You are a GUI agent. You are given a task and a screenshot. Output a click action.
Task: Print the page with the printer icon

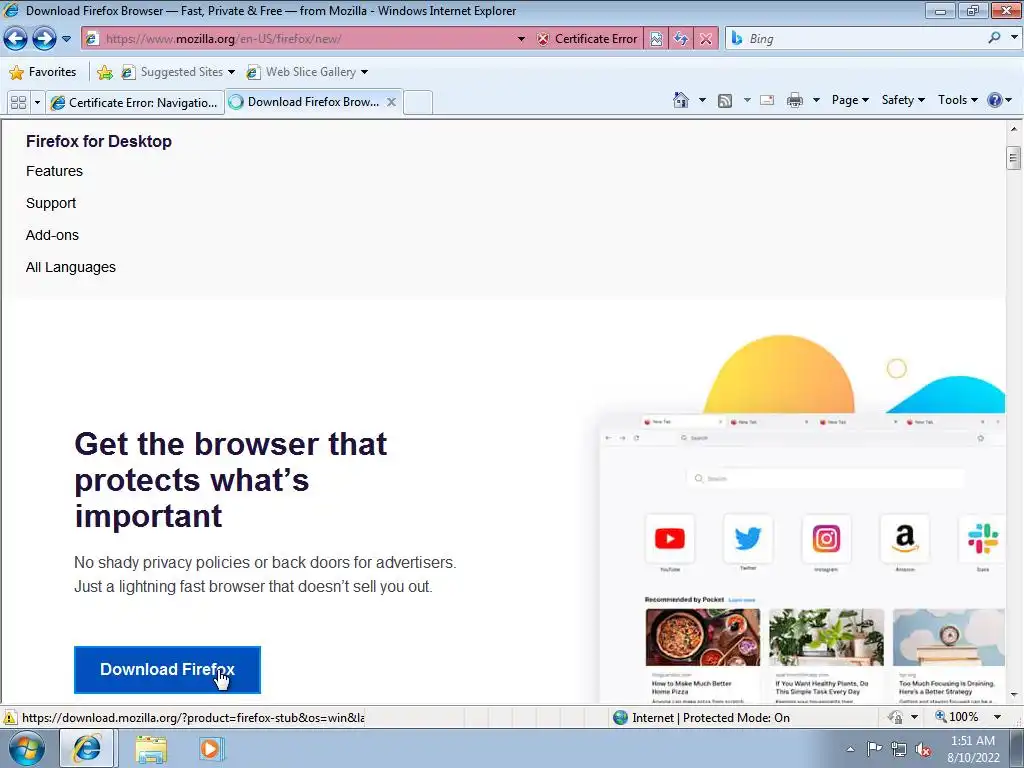point(795,101)
